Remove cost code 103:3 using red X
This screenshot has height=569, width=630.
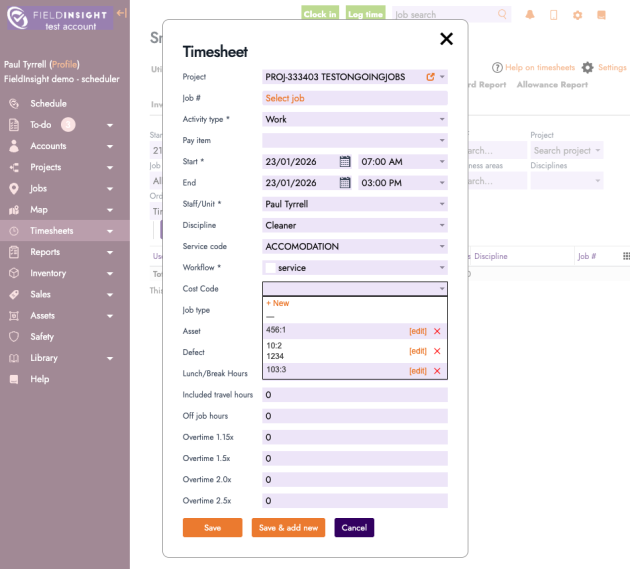437,371
